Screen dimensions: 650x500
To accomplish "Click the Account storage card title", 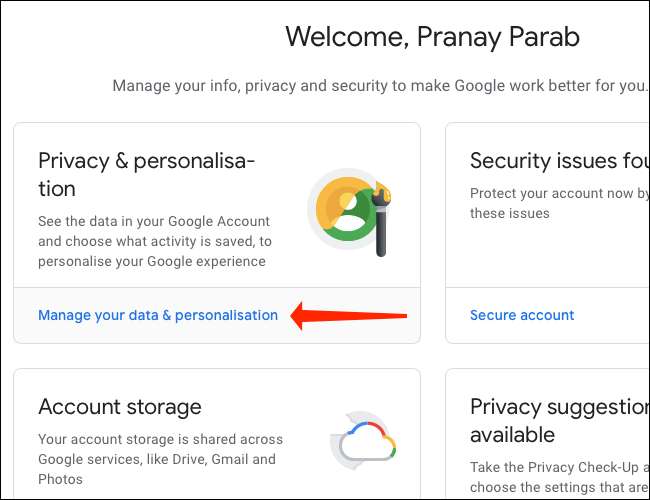I will click(x=120, y=407).
